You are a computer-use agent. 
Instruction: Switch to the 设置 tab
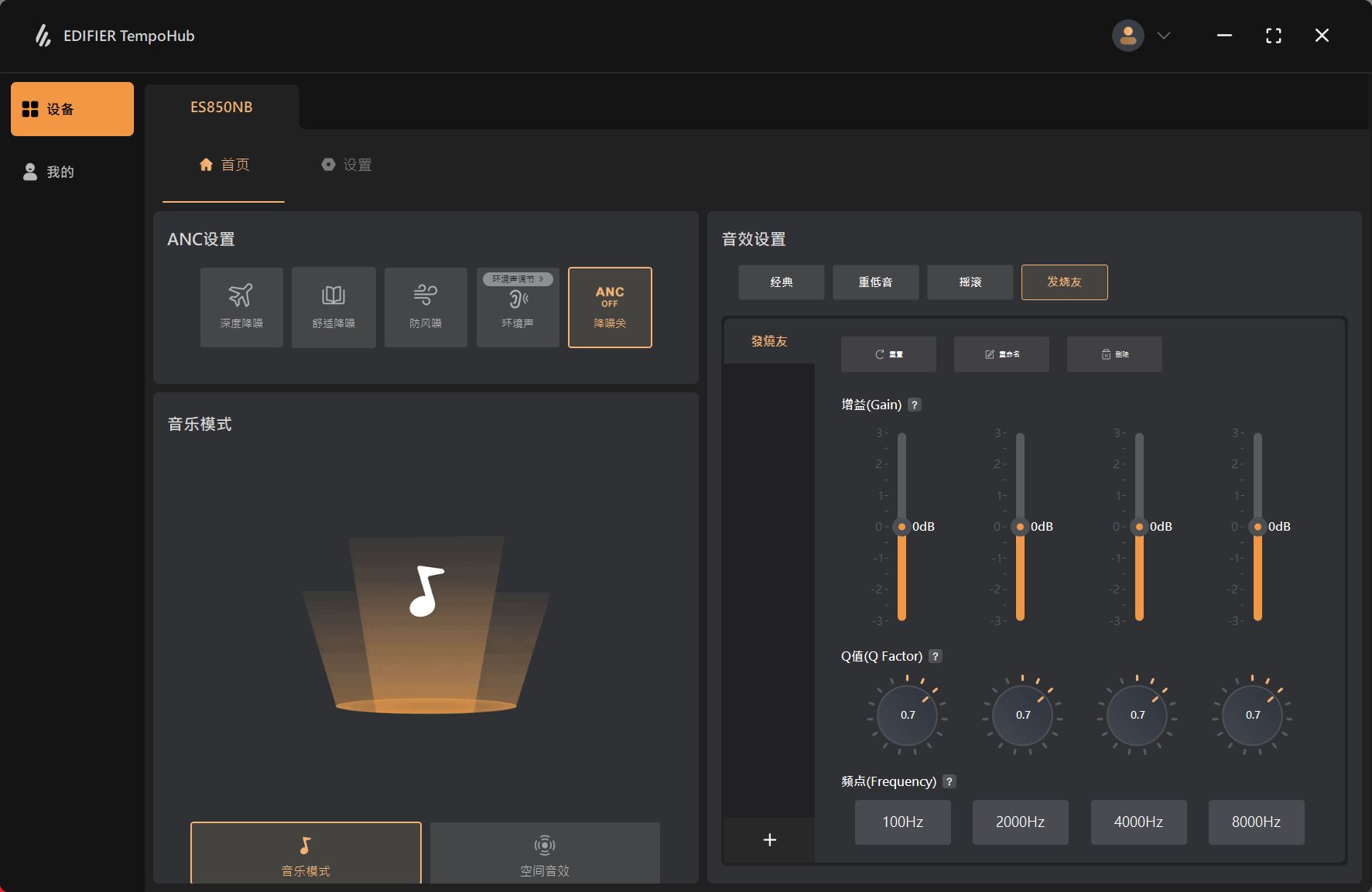(346, 165)
